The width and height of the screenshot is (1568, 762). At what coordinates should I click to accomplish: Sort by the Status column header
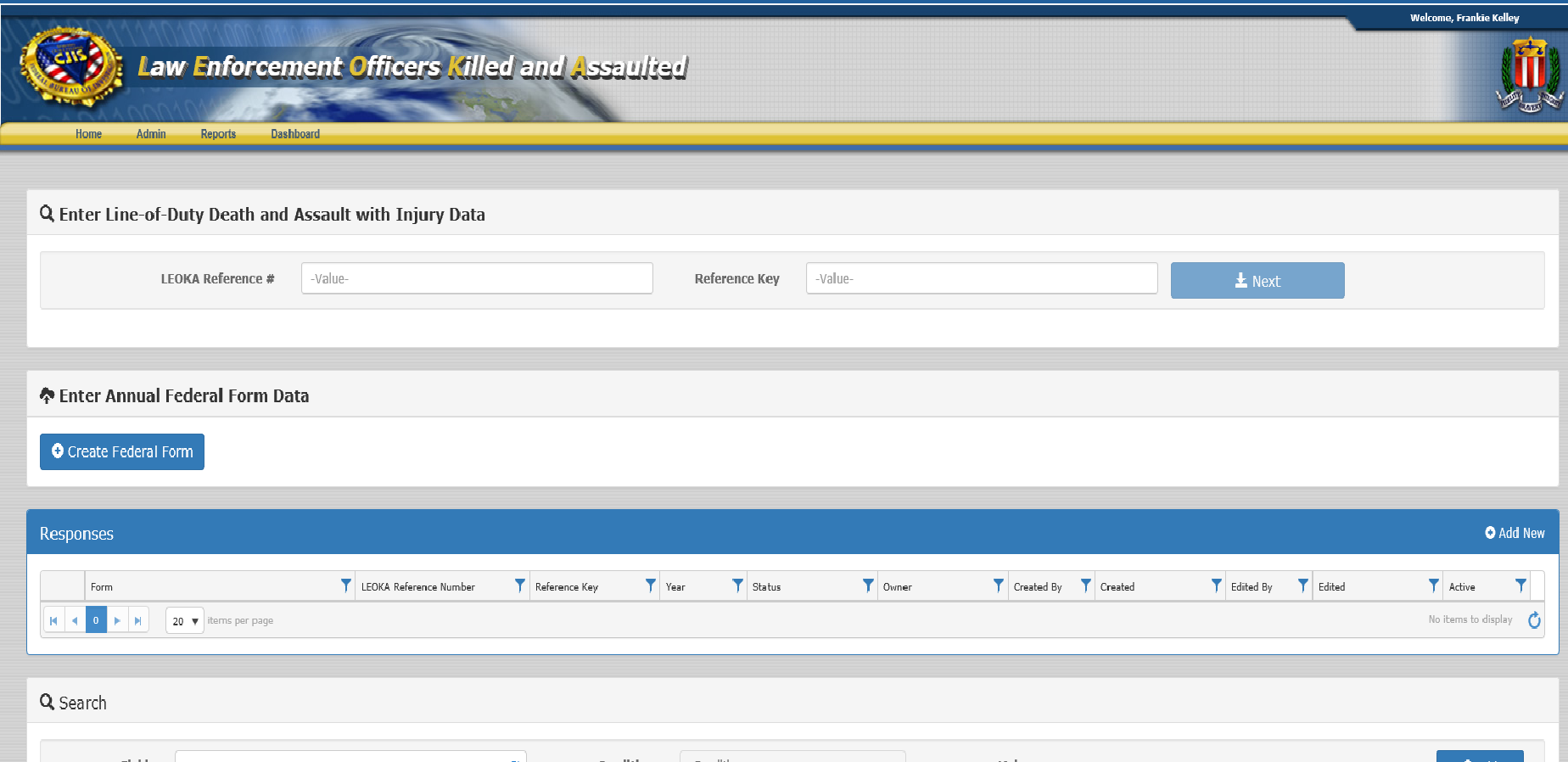[766, 587]
